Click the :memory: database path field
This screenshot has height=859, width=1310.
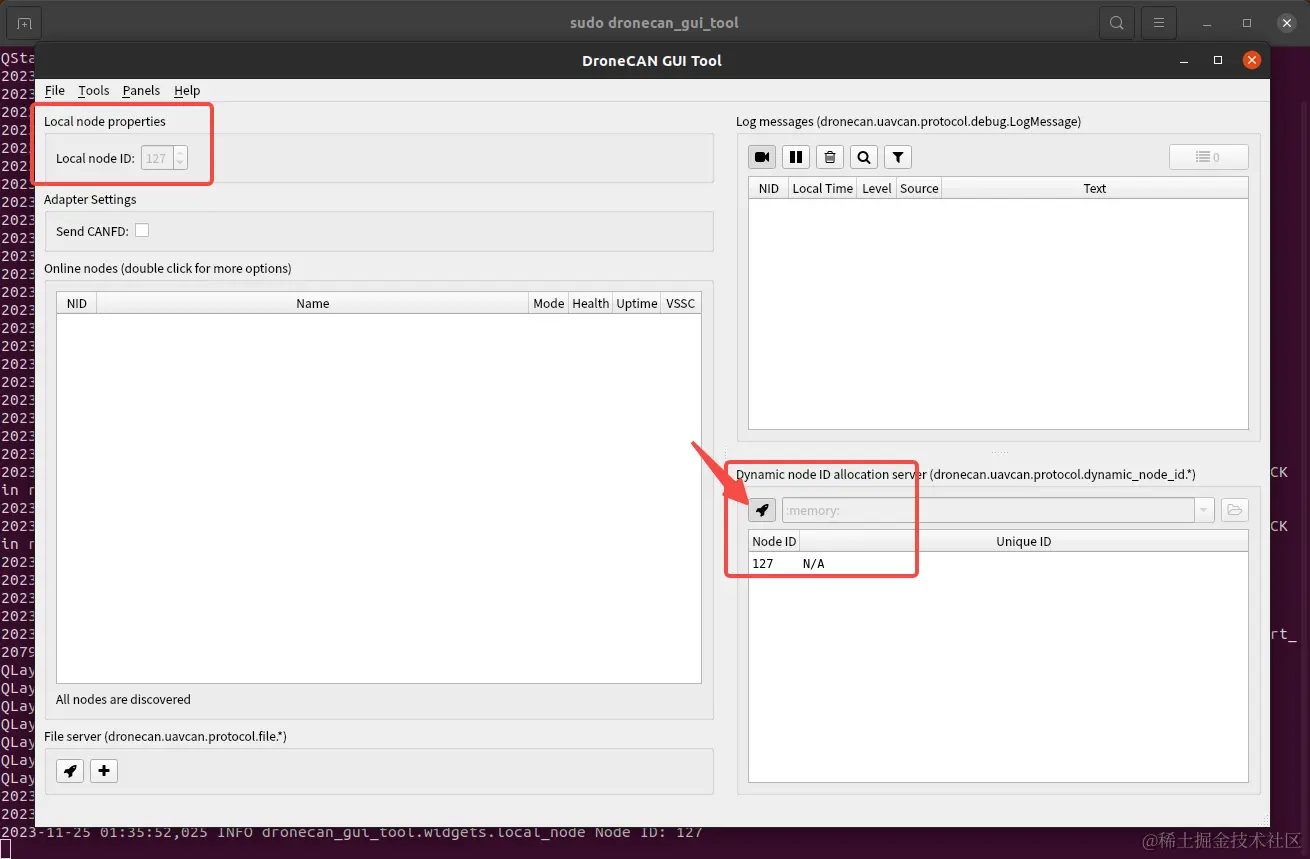990,509
